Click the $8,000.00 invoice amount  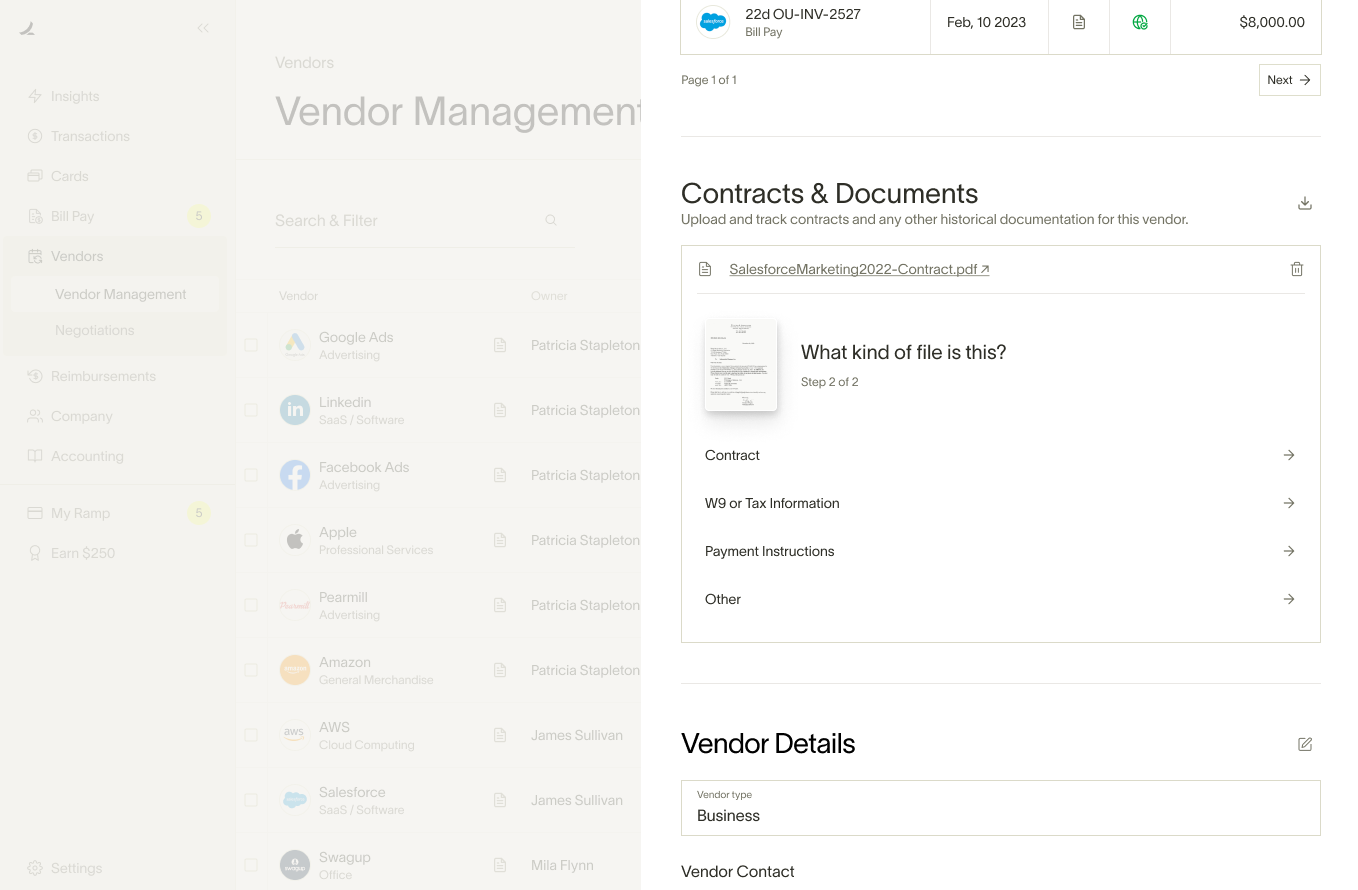[1272, 22]
